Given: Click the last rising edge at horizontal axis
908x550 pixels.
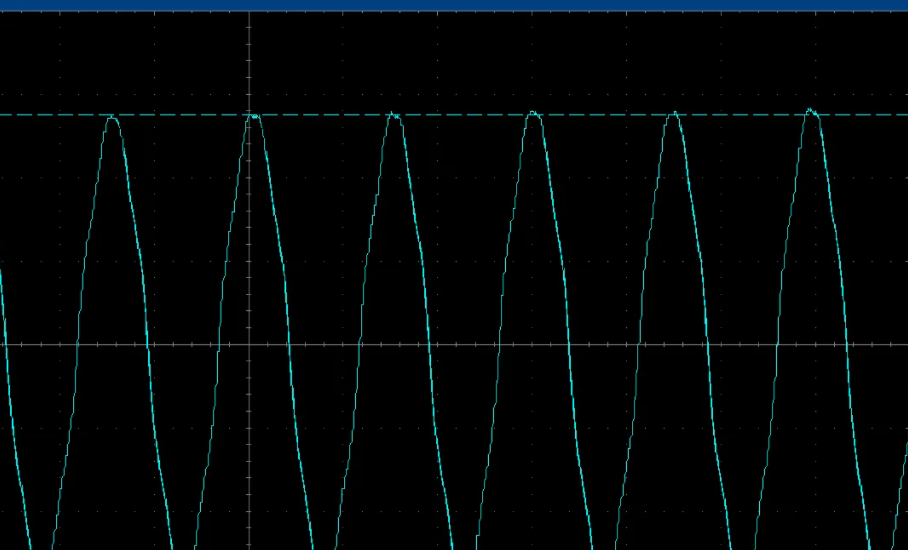Looking at the screenshot, I should click(x=777, y=344).
